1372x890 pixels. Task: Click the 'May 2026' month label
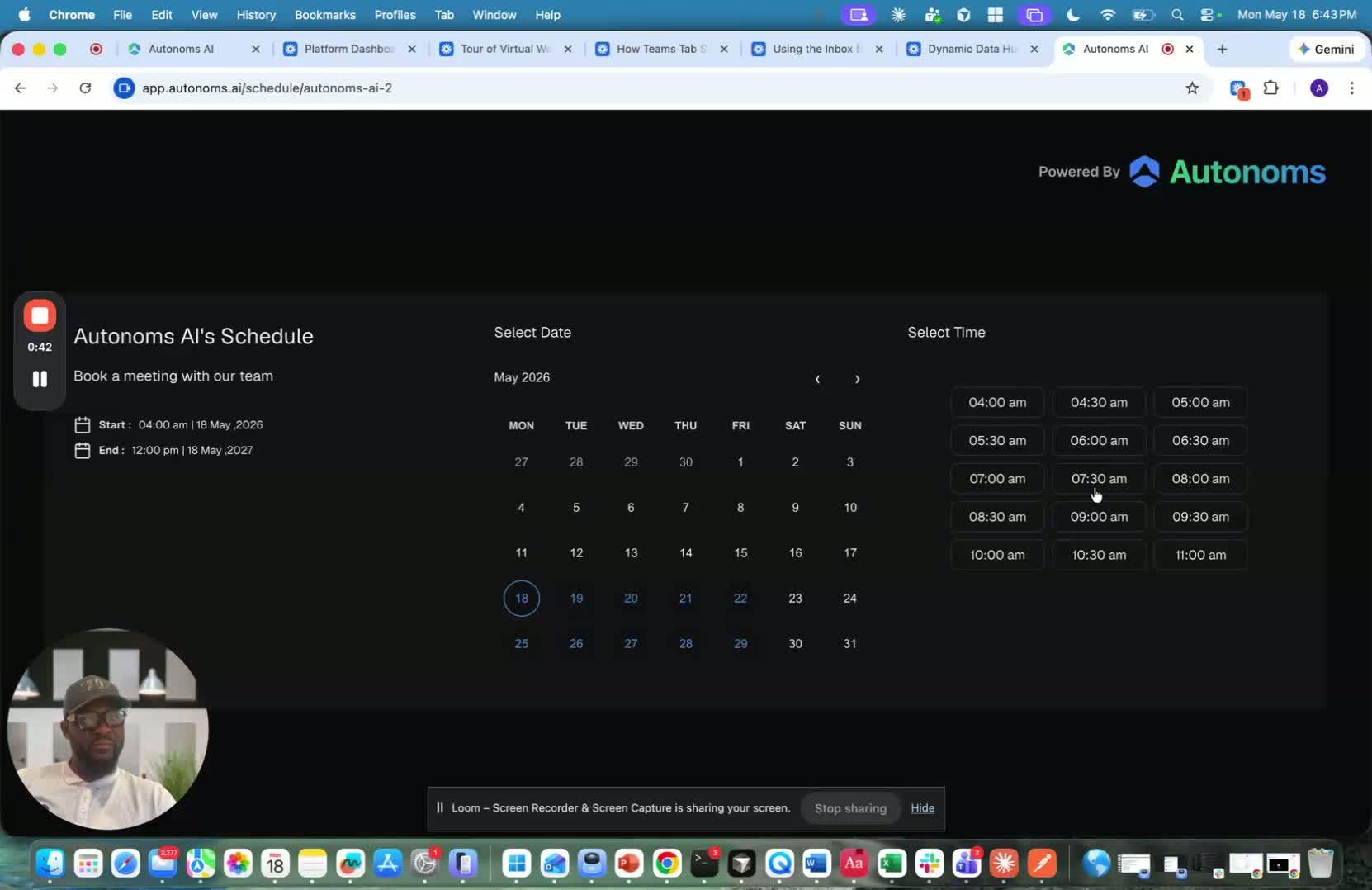(x=522, y=377)
